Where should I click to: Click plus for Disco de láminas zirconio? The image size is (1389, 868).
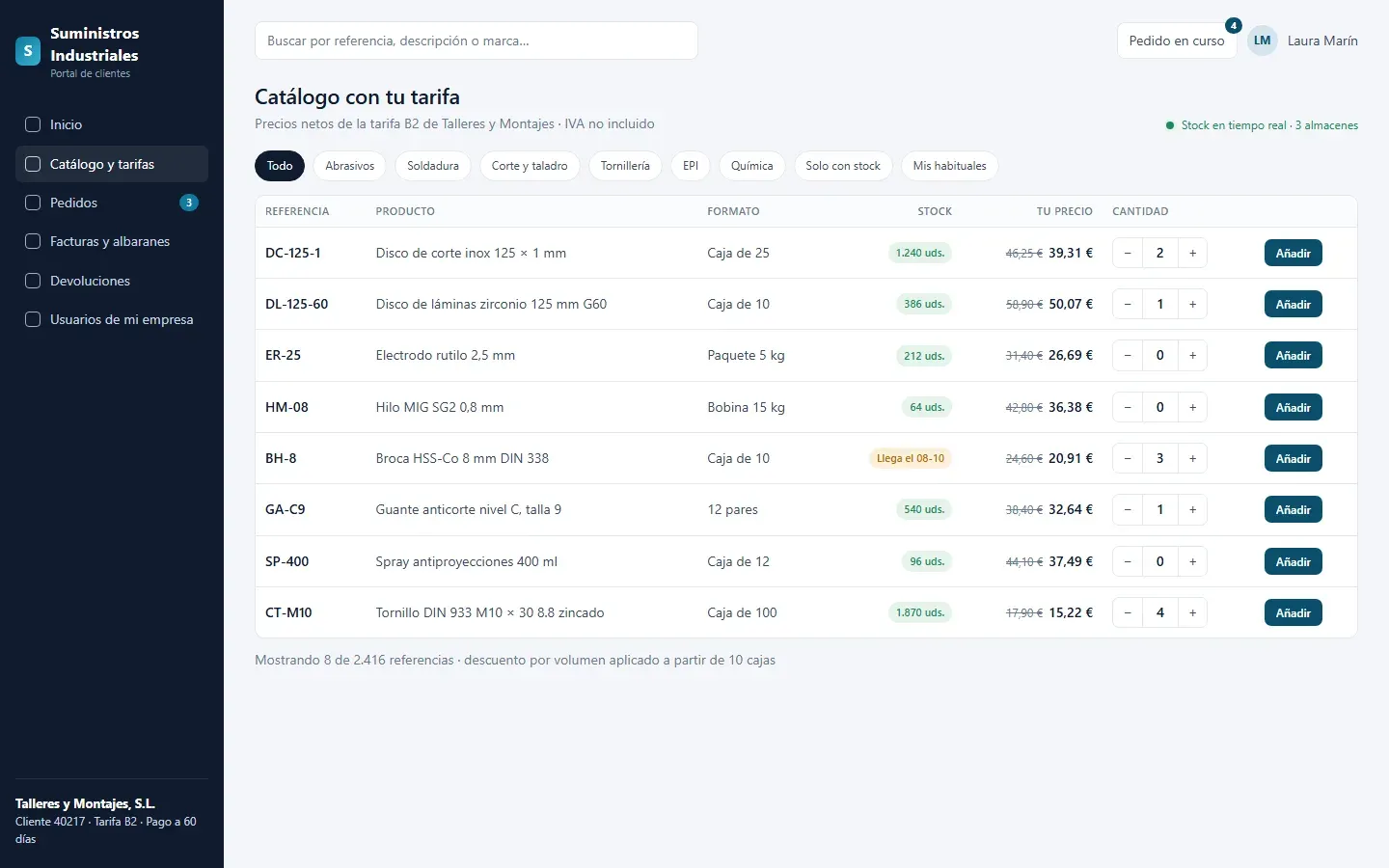1192,305
